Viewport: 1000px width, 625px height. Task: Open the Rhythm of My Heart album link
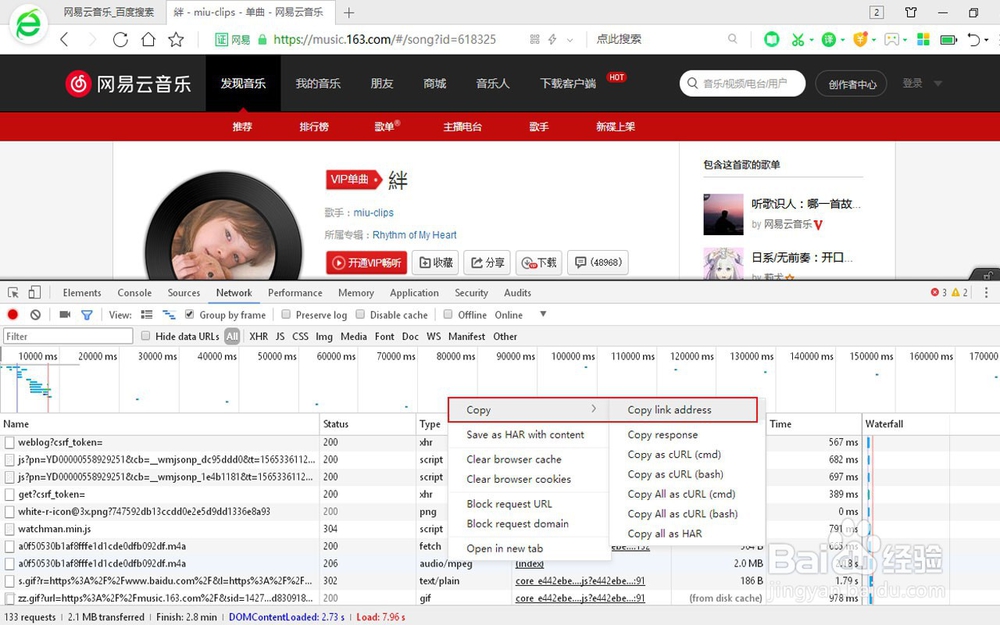pos(415,235)
